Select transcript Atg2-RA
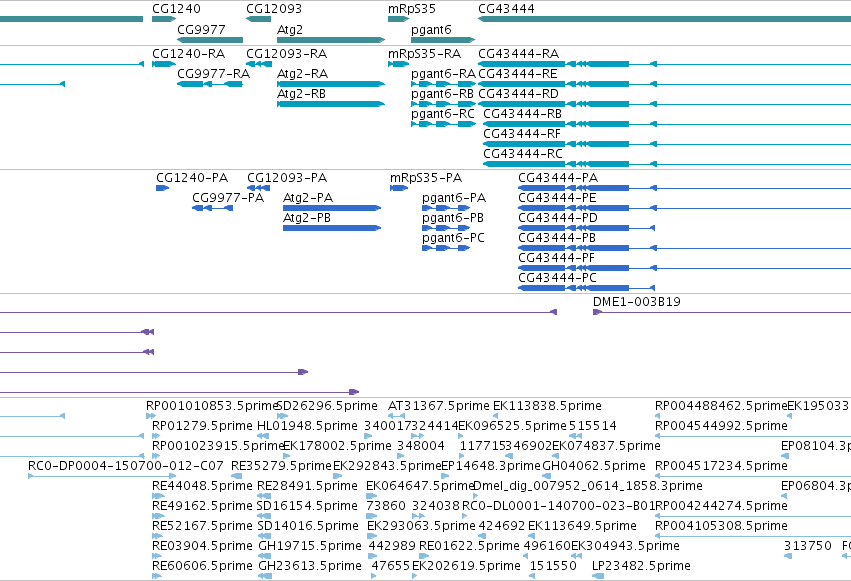Screen dimensions: 851x581 [302, 74]
